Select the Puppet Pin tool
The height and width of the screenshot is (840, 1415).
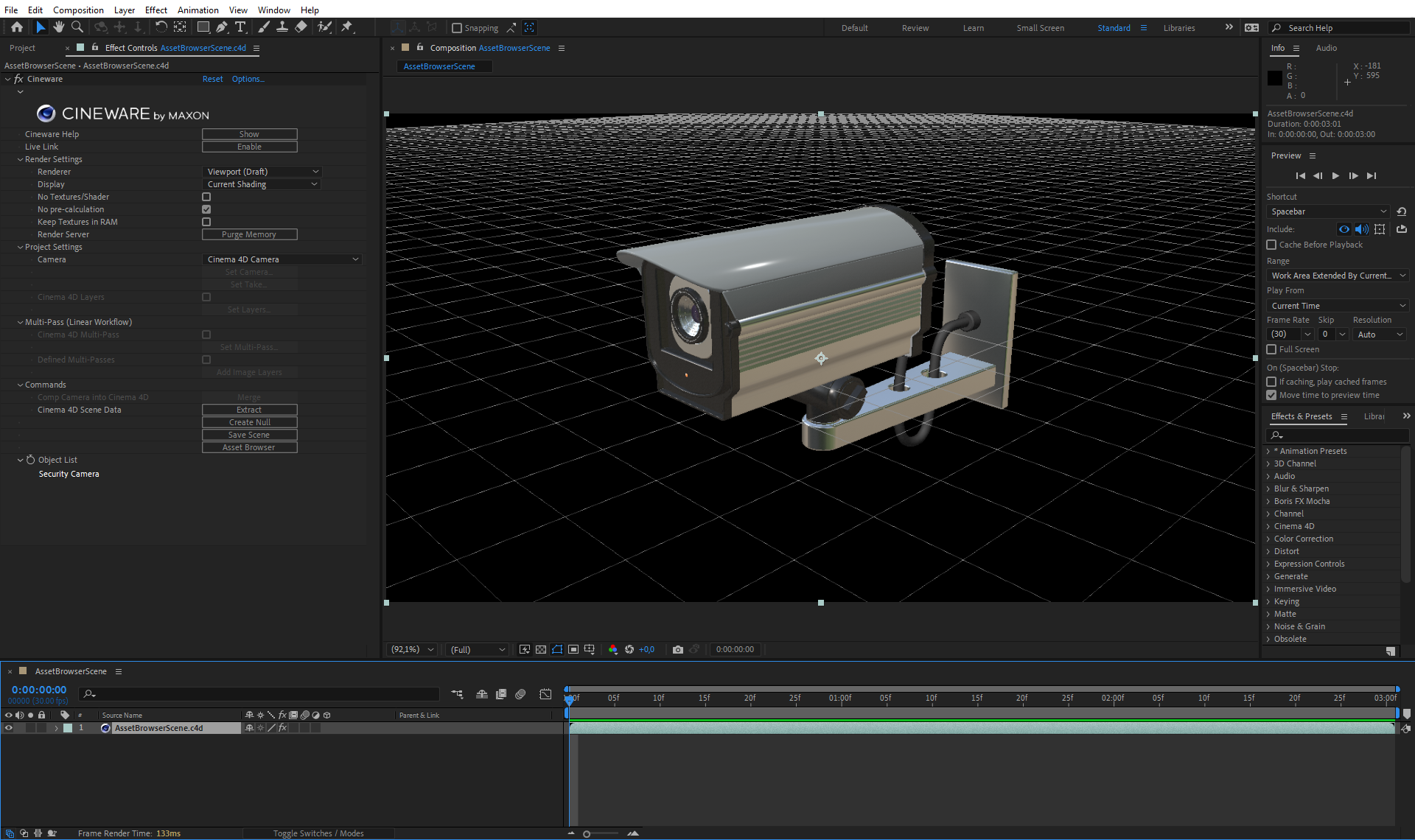tap(347, 27)
